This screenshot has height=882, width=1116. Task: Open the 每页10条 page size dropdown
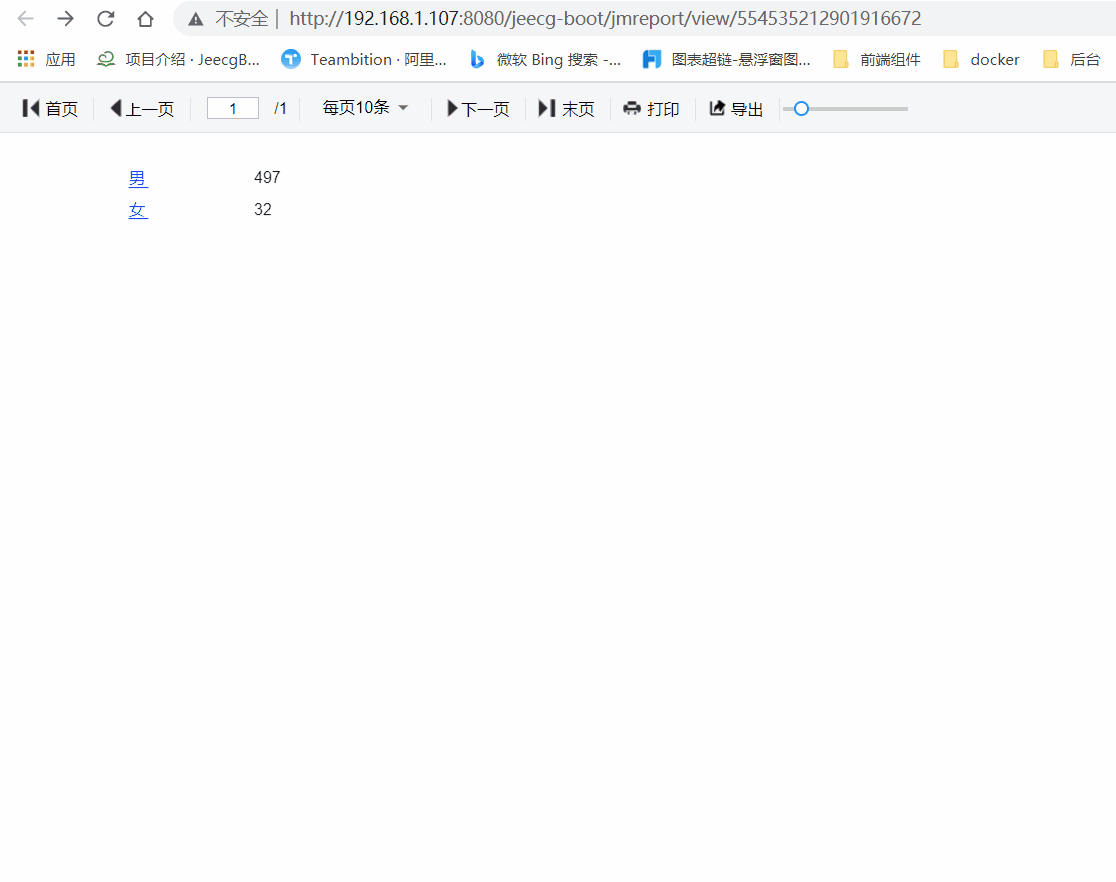[365, 107]
